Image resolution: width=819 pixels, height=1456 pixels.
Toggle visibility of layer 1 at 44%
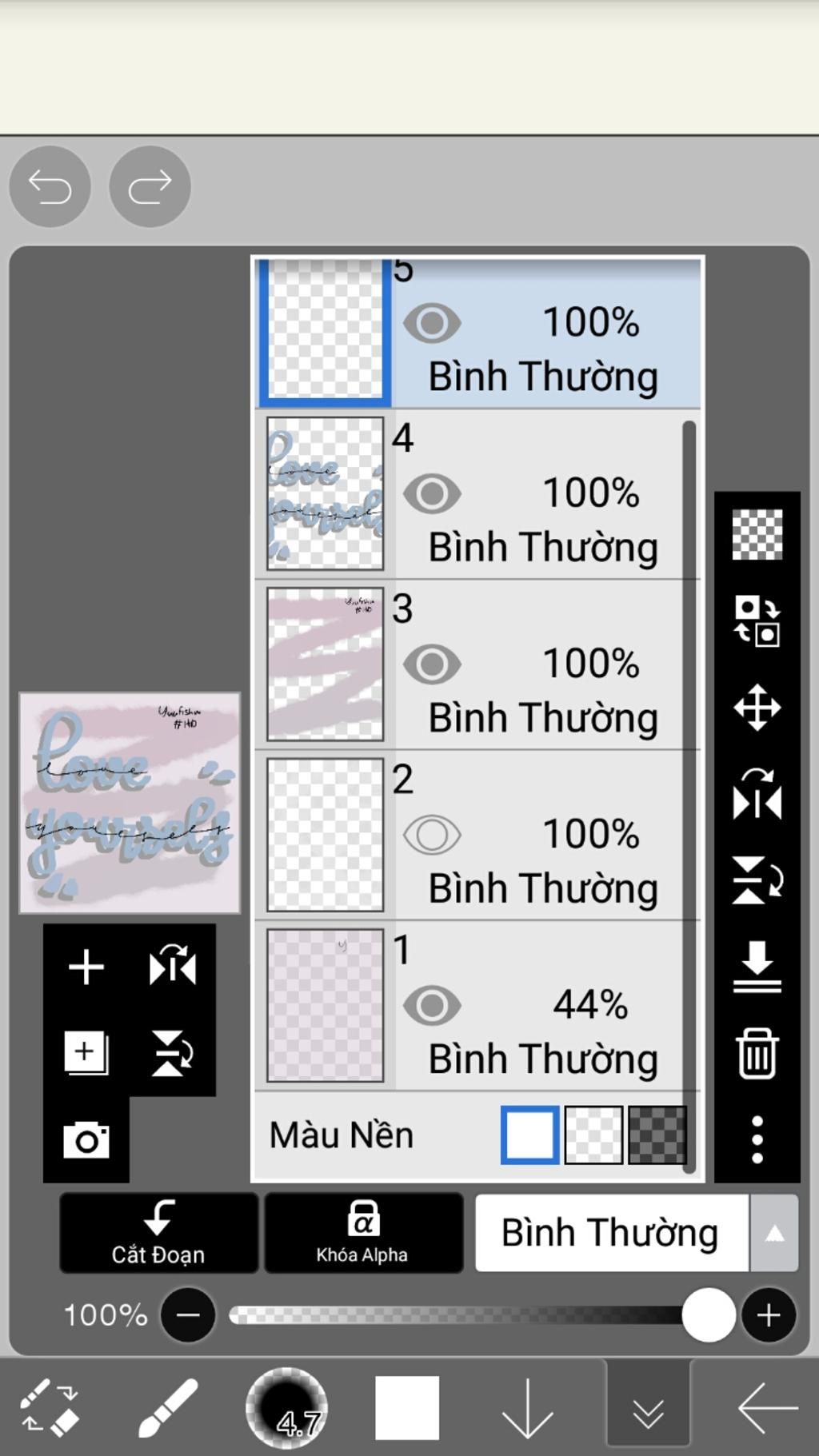tap(432, 1005)
